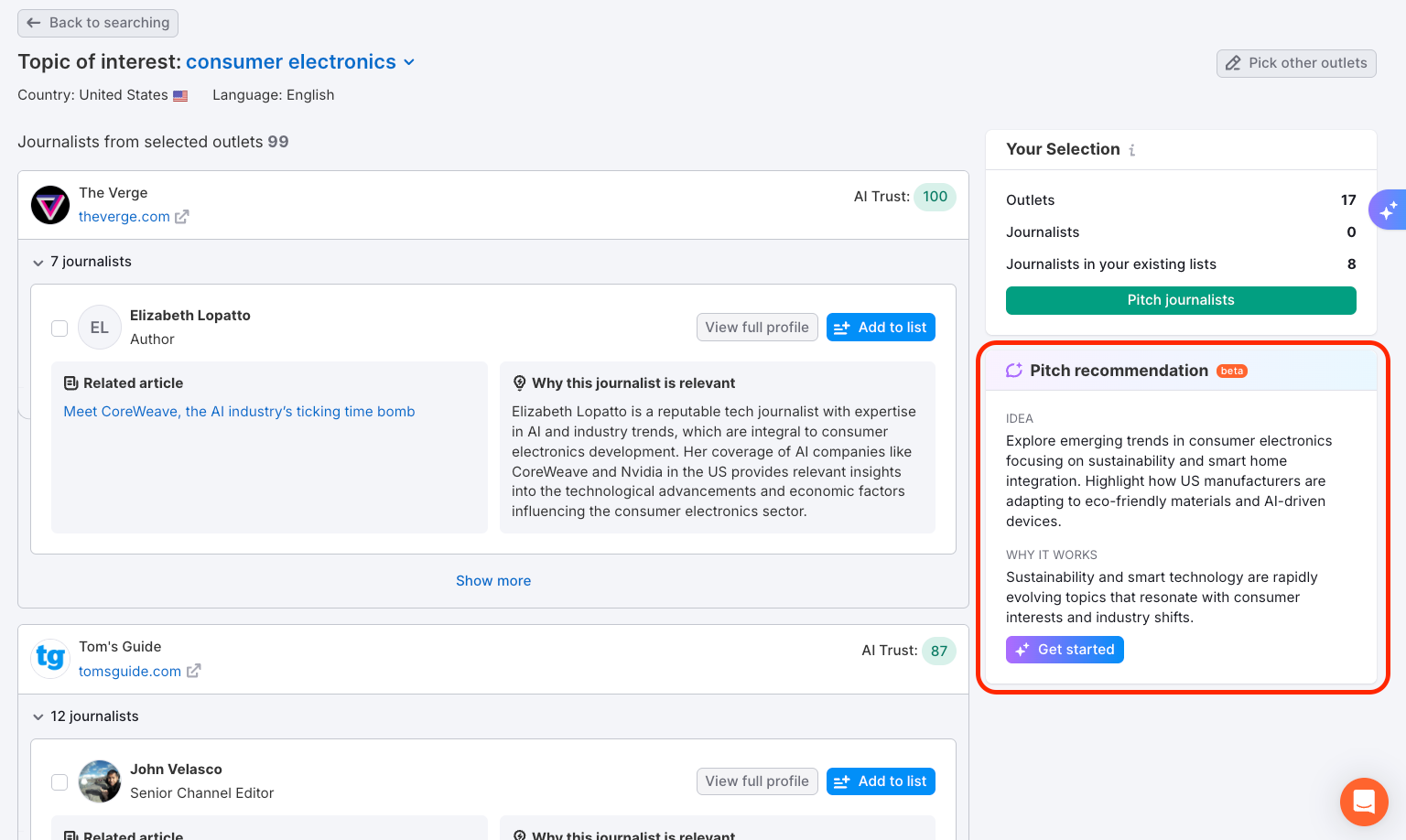
Task: Open the orange chat support widget
Action: click(x=1363, y=802)
